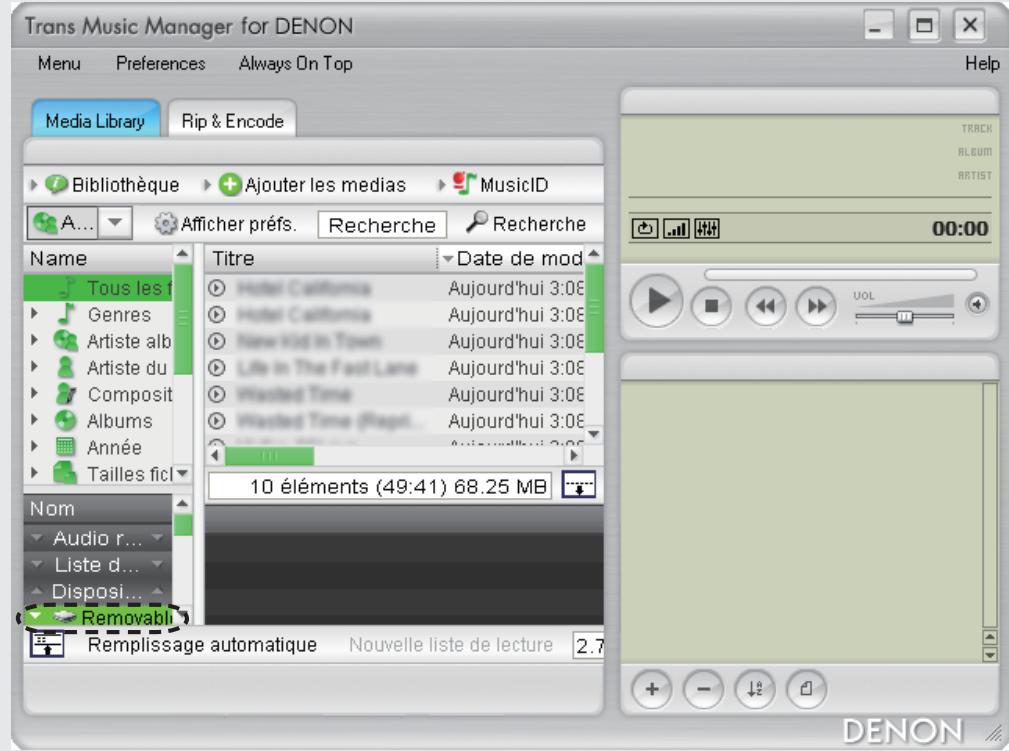This screenshot has width=1009, height=751.
Task: Start playback with the Play button
Action: pos(656,301)
